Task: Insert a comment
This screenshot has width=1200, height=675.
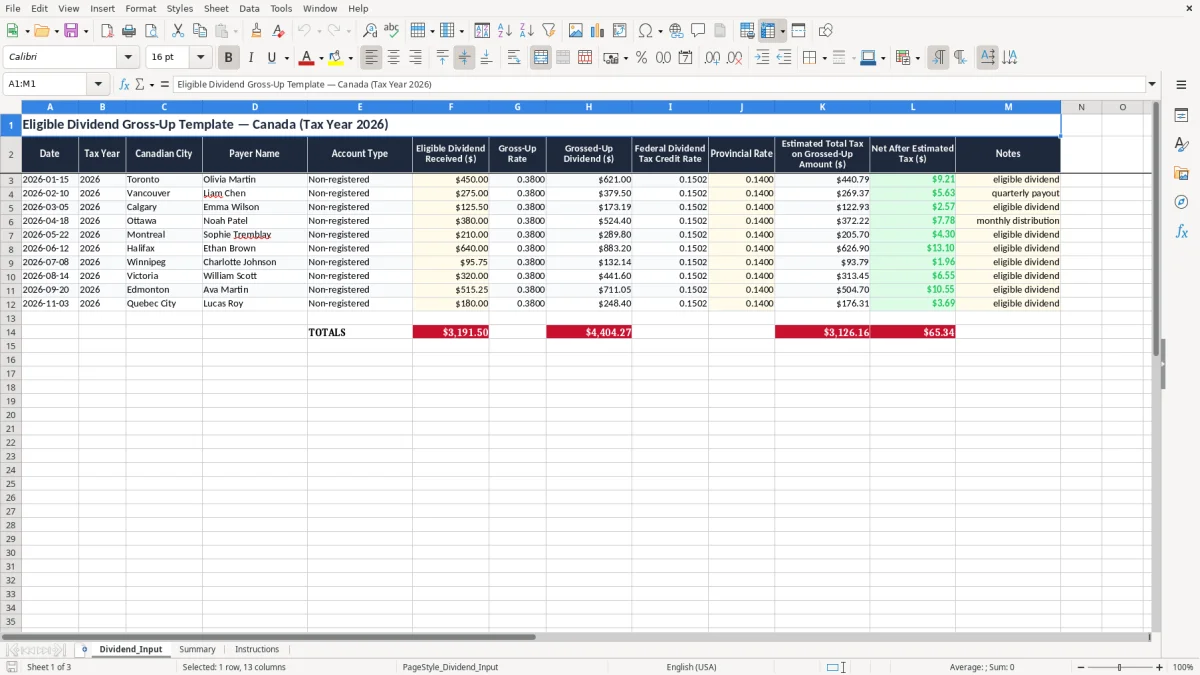Action: pos(698,31)
